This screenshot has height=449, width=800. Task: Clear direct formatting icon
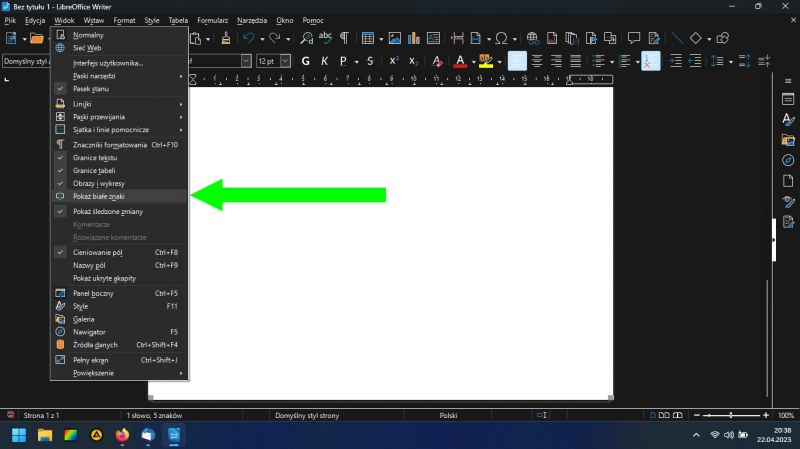437,61
